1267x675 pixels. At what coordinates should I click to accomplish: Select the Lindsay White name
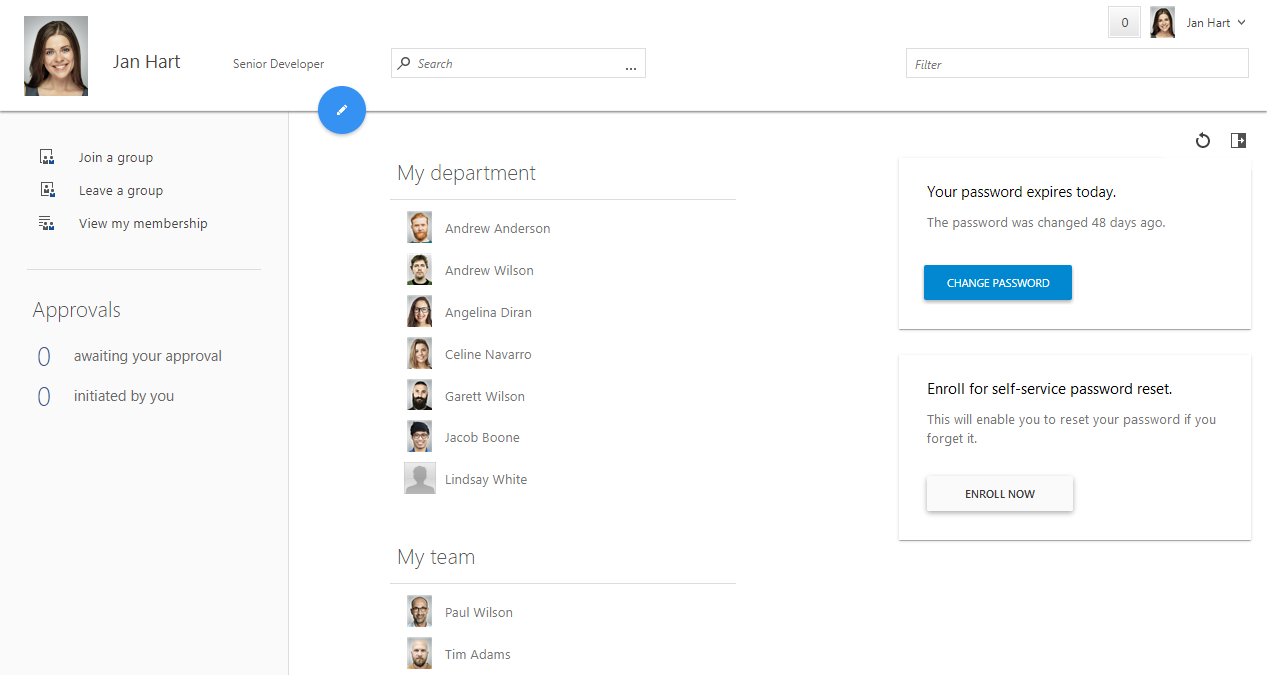tap(486, 479)
